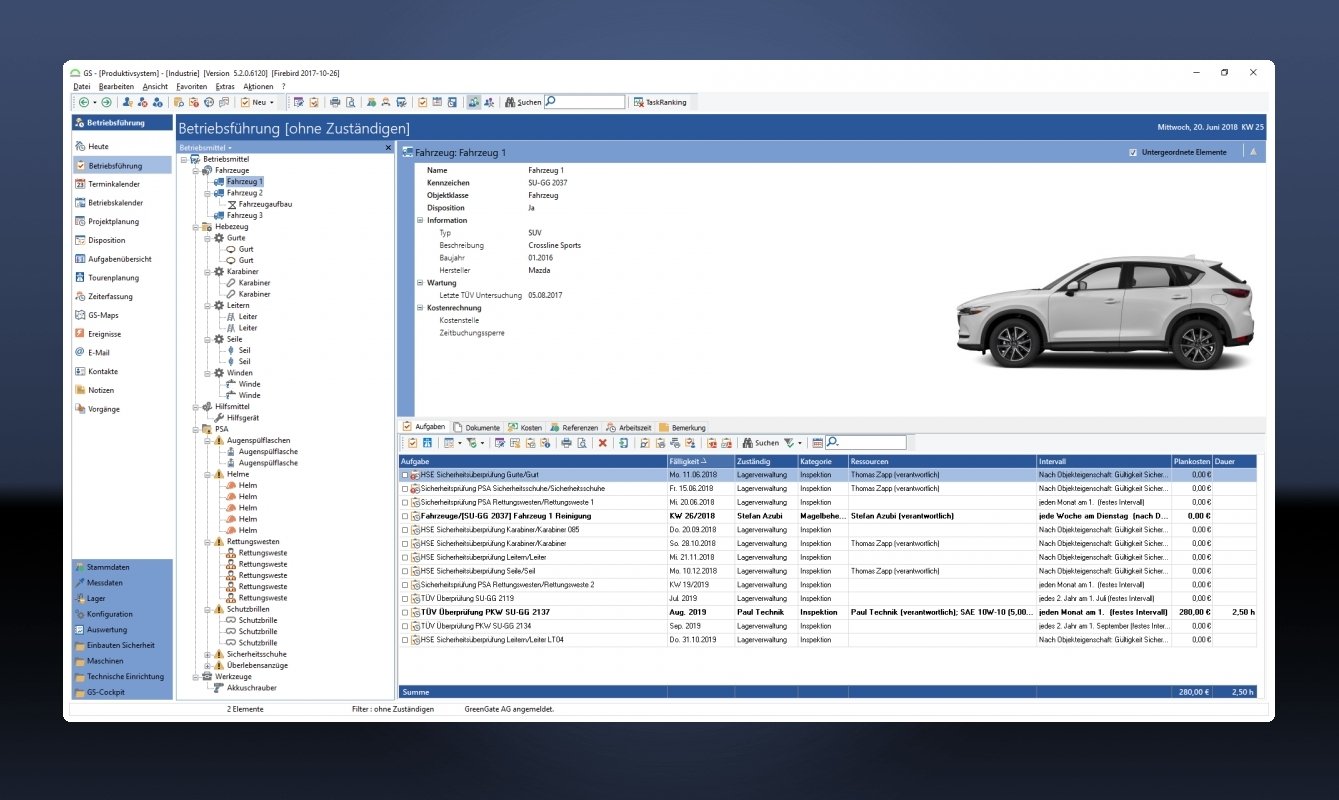1339x800 pixels.
Task: Toggle the Untergeordnete Elemente checkbox
Action: (1132, 153)
